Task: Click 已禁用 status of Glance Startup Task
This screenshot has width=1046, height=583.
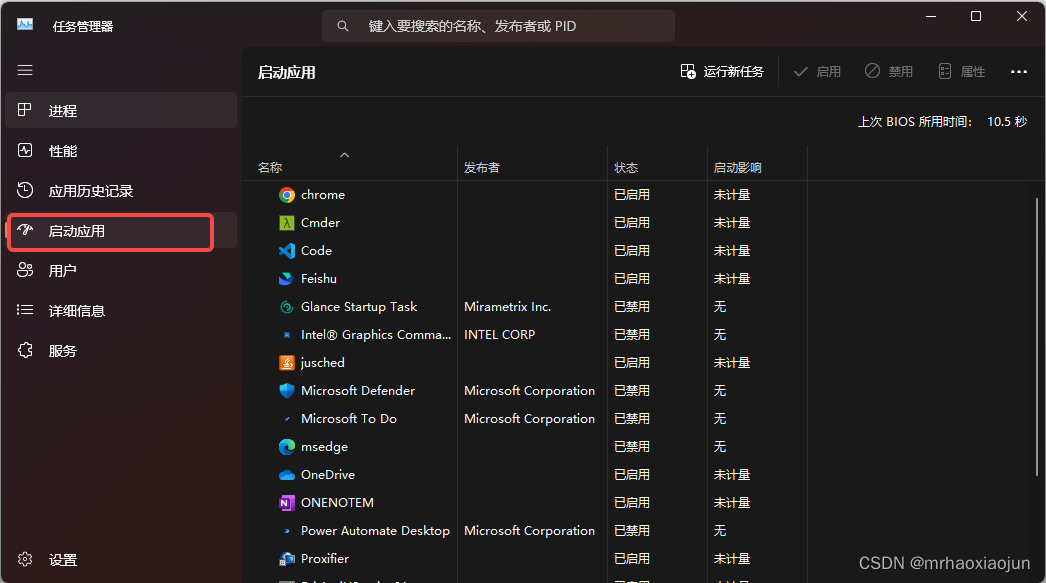Action: [x=632, y=307]
